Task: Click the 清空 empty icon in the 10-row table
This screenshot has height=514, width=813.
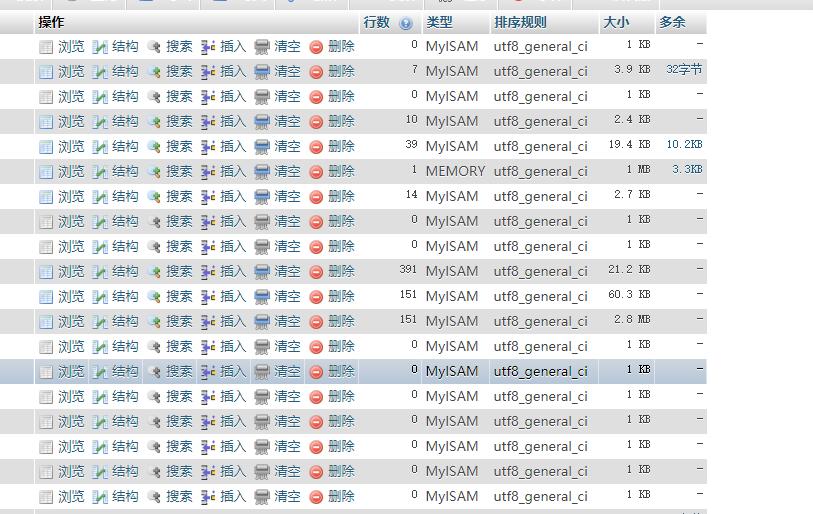Action: coord(262,121)
